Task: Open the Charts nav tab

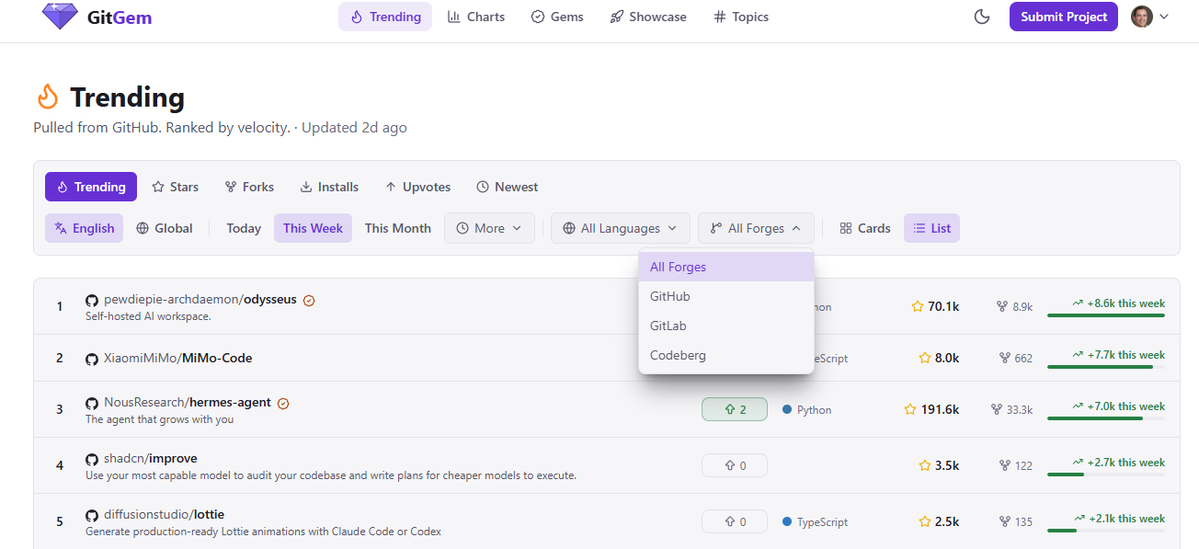Action: click(476, 17)
